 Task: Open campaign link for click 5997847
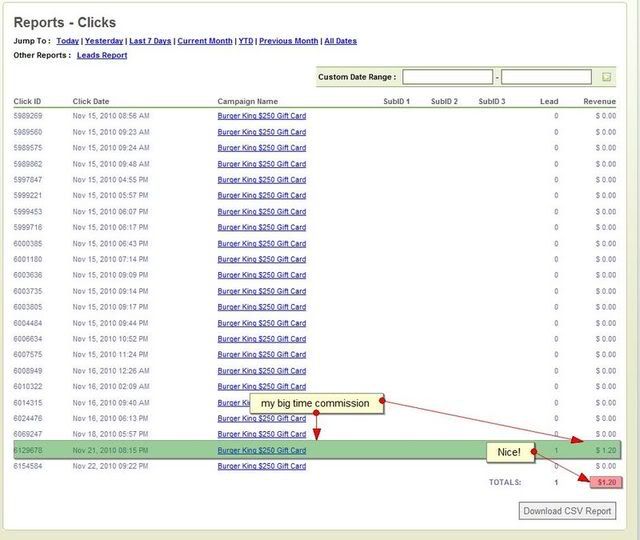[x=262, y=180]
